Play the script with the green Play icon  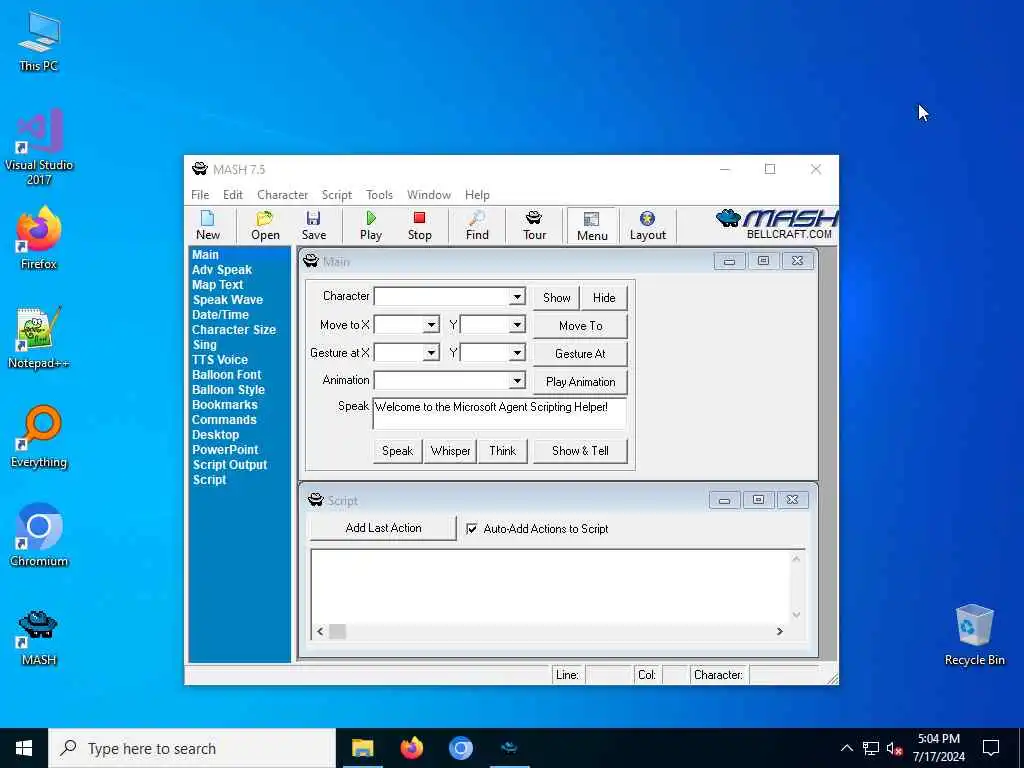pos(371,225)
